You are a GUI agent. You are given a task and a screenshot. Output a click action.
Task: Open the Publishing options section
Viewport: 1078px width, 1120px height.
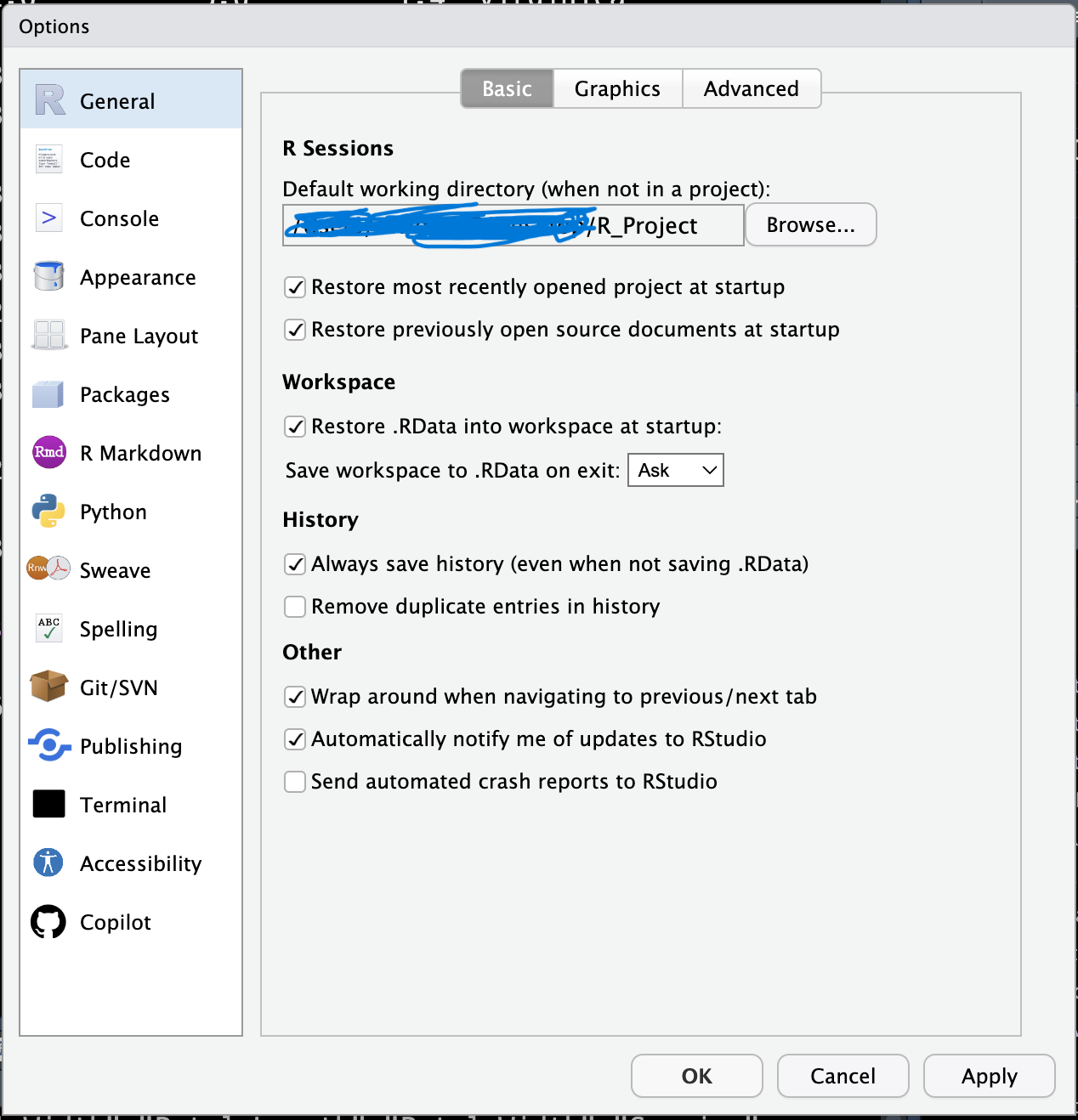[131, 745]
